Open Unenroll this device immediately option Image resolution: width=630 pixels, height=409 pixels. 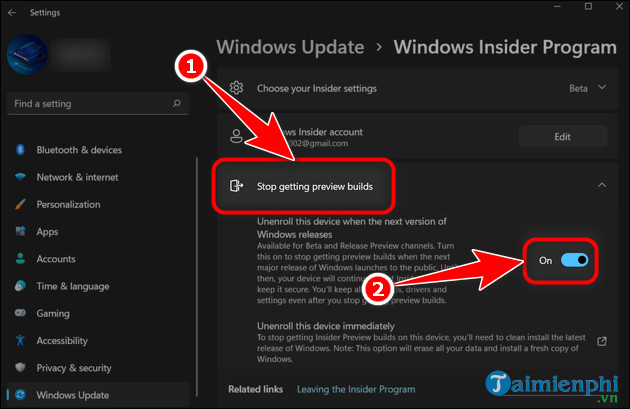(417, 342)
